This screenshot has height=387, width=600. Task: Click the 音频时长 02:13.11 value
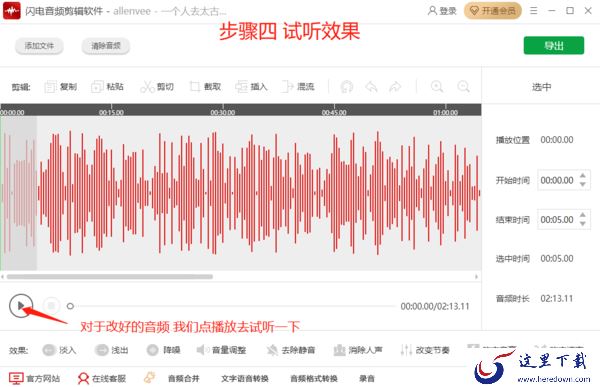tap(557, 299)
